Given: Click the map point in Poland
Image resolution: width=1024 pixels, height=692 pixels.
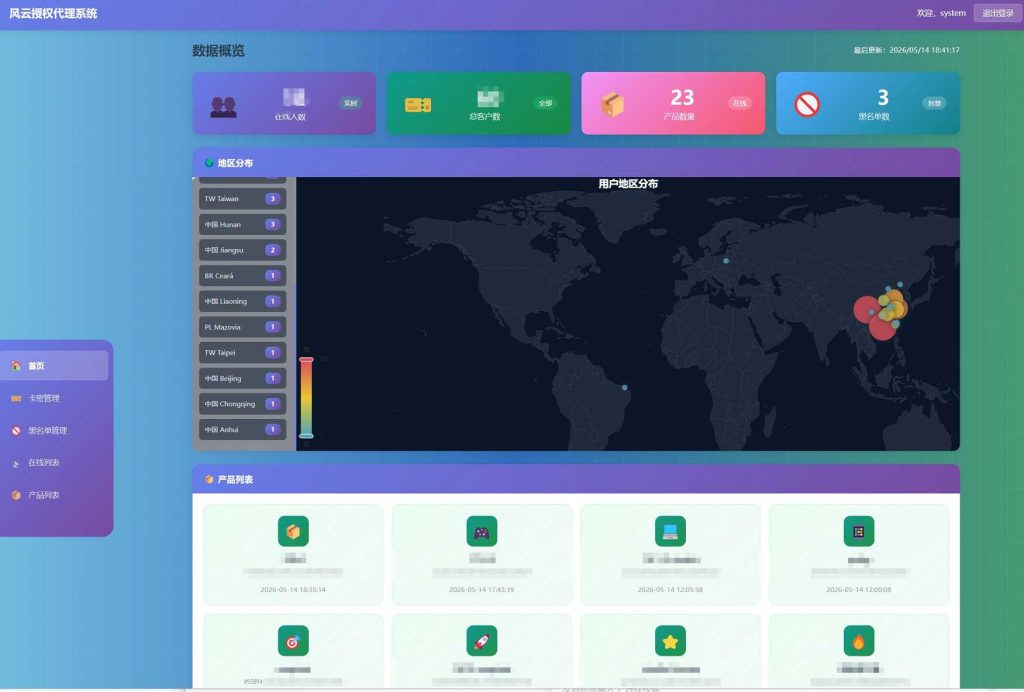Looking at the screenshot, I should coord(726,261).
